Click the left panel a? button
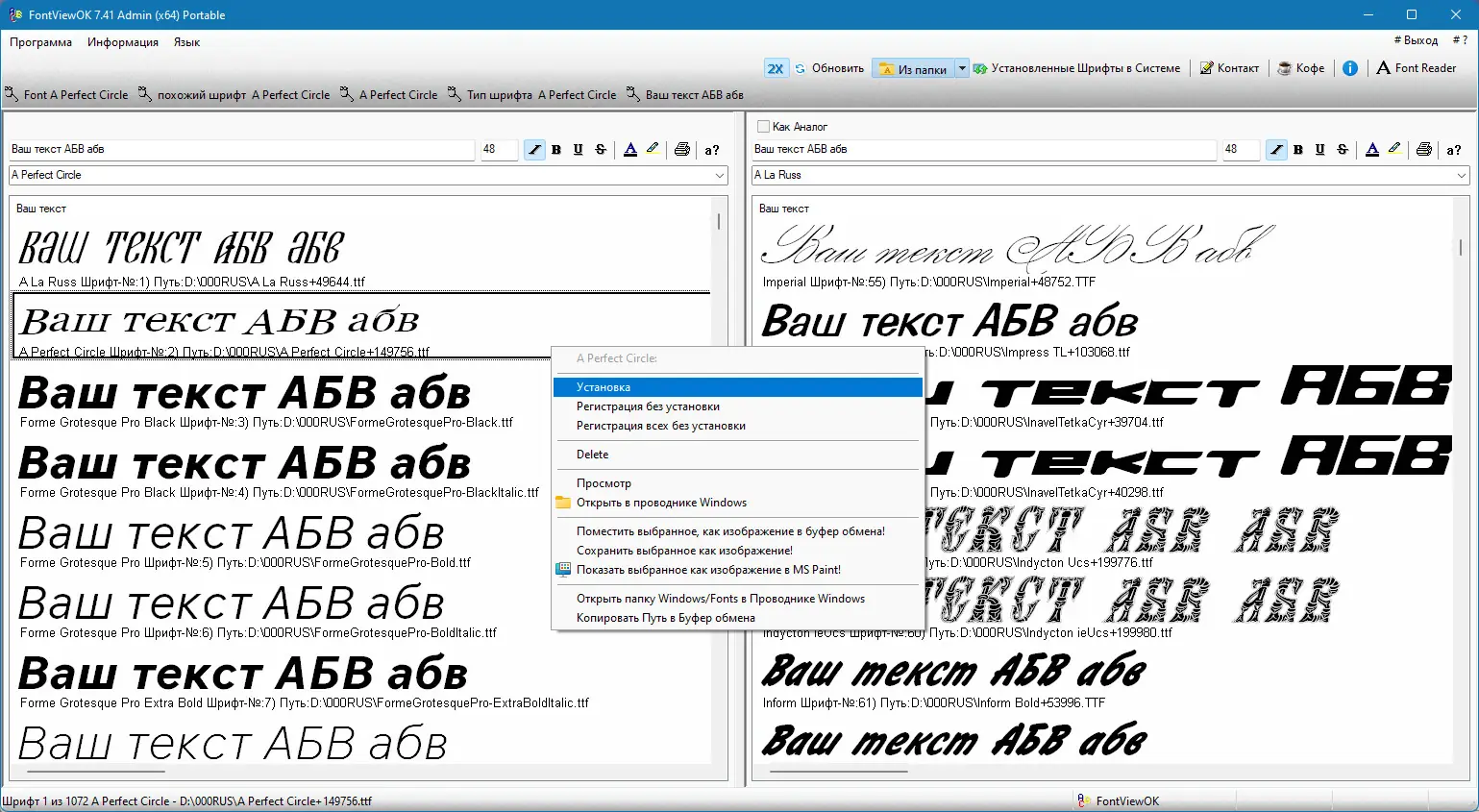Viewport: 1479px width, 812px height. click(712, 150)
